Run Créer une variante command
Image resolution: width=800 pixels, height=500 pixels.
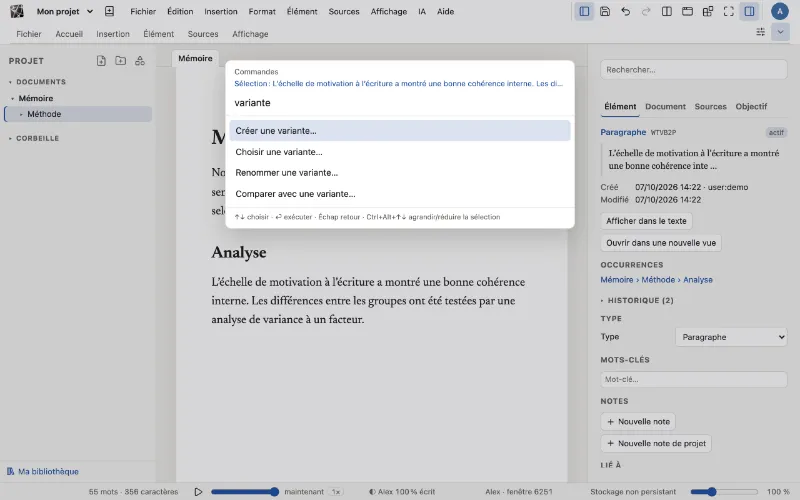pyautogui.click(x=399, y=131)
